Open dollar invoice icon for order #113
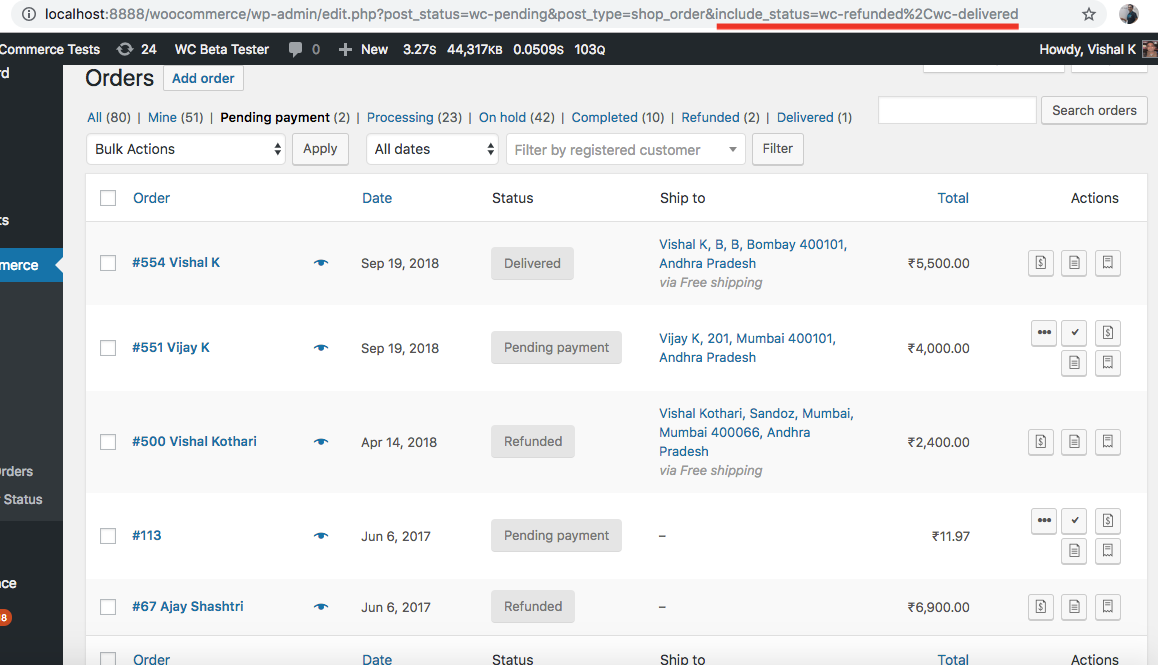 pos(1108,521)
